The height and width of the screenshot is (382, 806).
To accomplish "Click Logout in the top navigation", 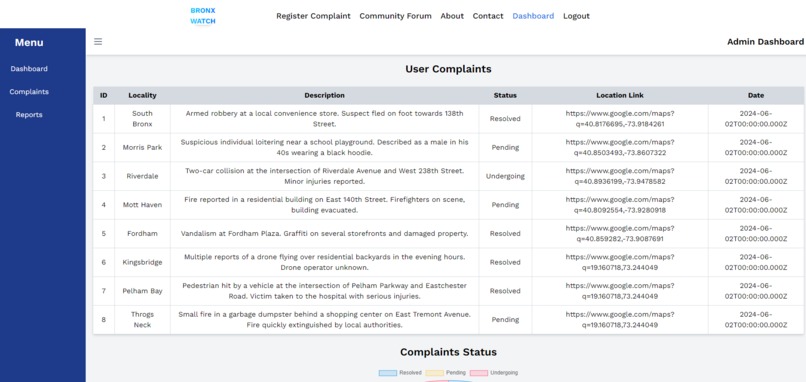I will [576, 16].
